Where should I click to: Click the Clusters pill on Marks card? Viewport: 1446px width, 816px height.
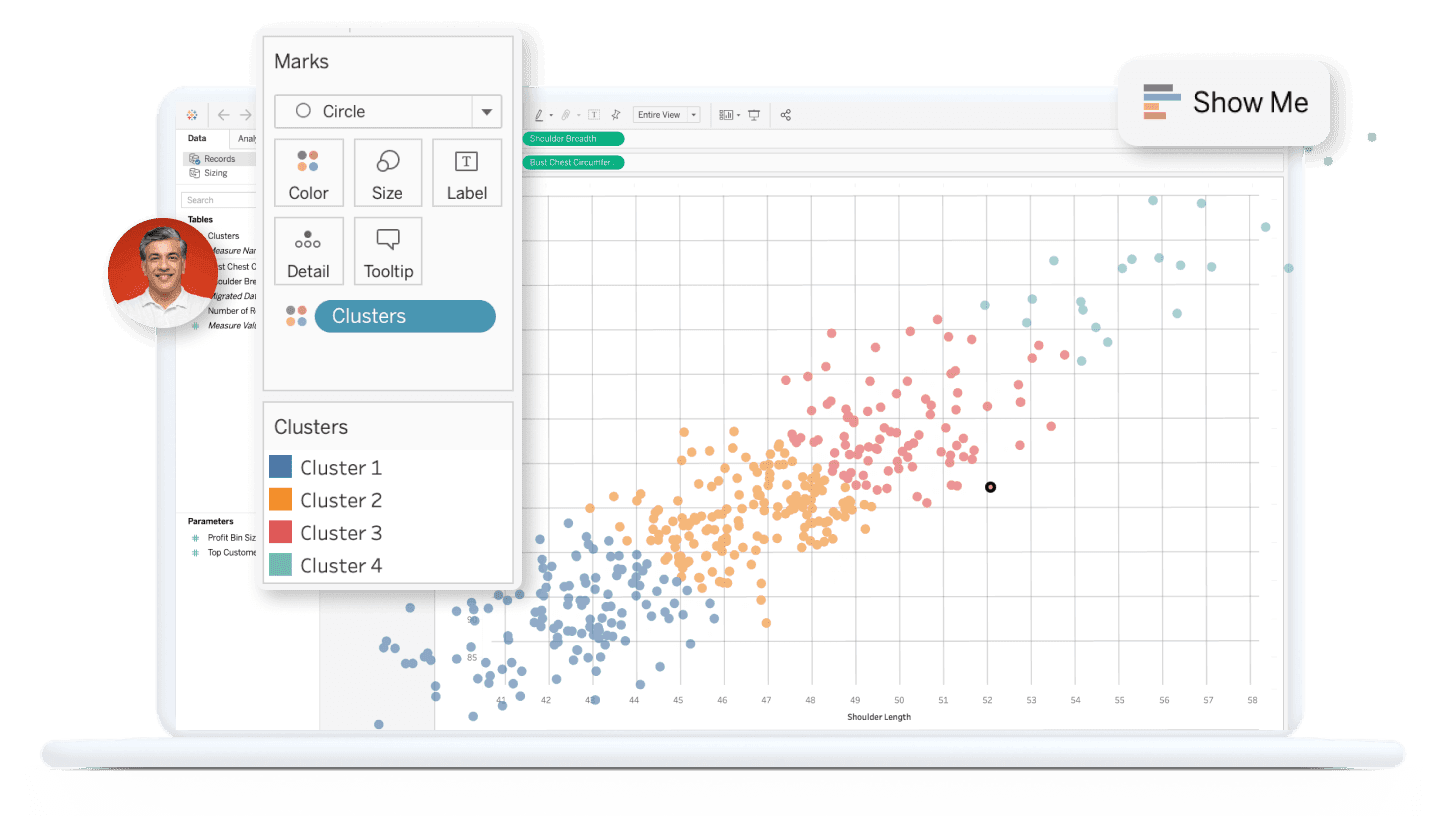point(405,316)
